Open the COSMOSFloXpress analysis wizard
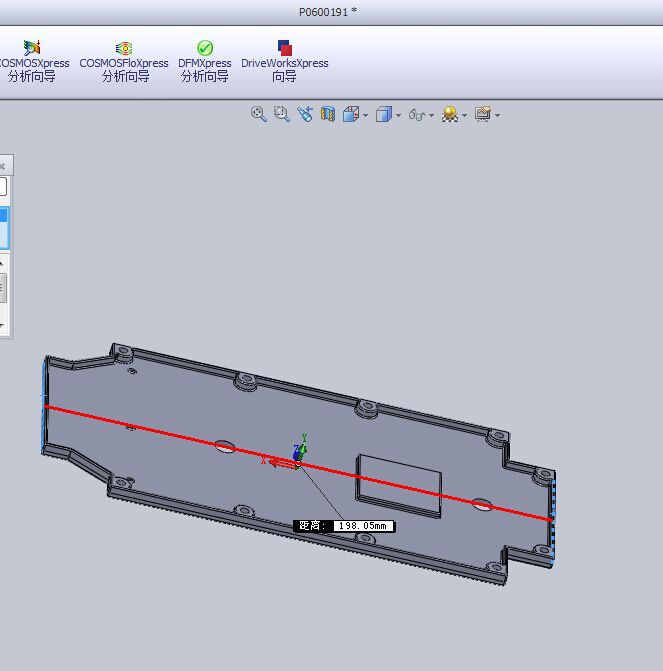 click(124, 61)
